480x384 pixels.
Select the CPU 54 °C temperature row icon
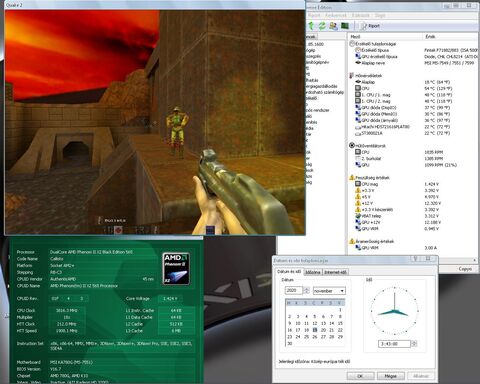click(358, 88)
